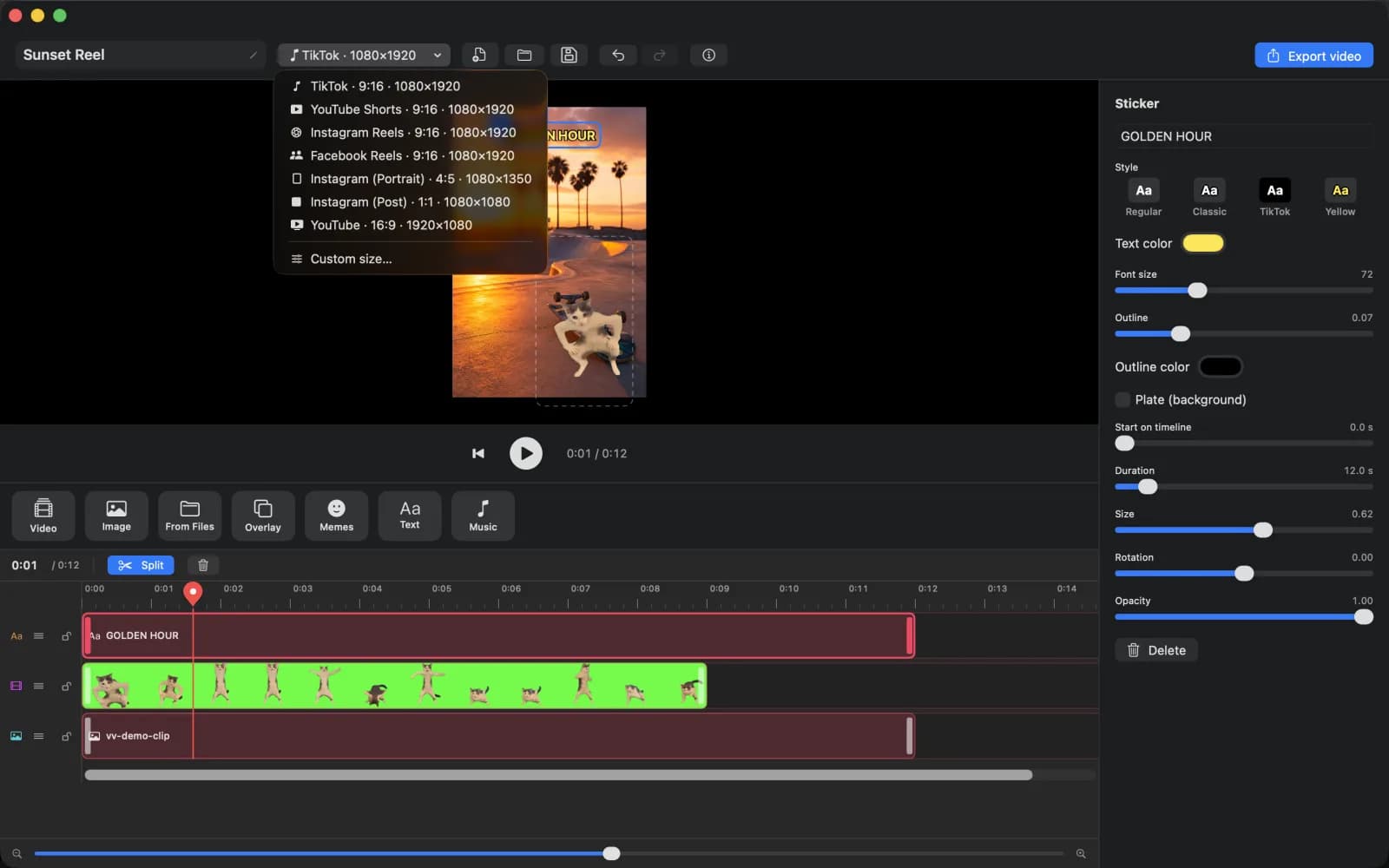Open project folder icon in toolbar
Screen dimensions: 1389x868
[524, 55]
